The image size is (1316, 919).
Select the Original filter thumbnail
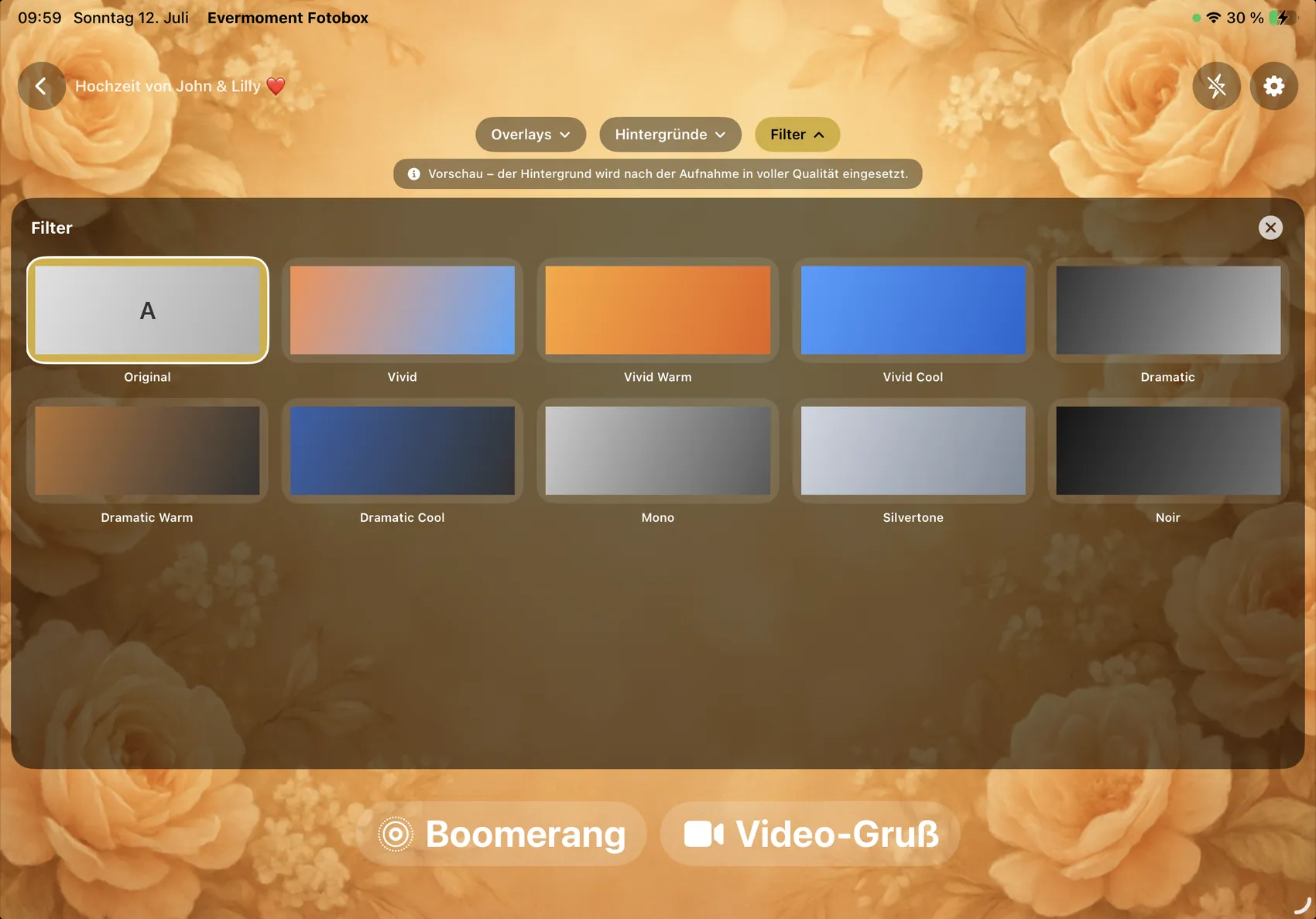pyautogui.click(x=147, y=310)
